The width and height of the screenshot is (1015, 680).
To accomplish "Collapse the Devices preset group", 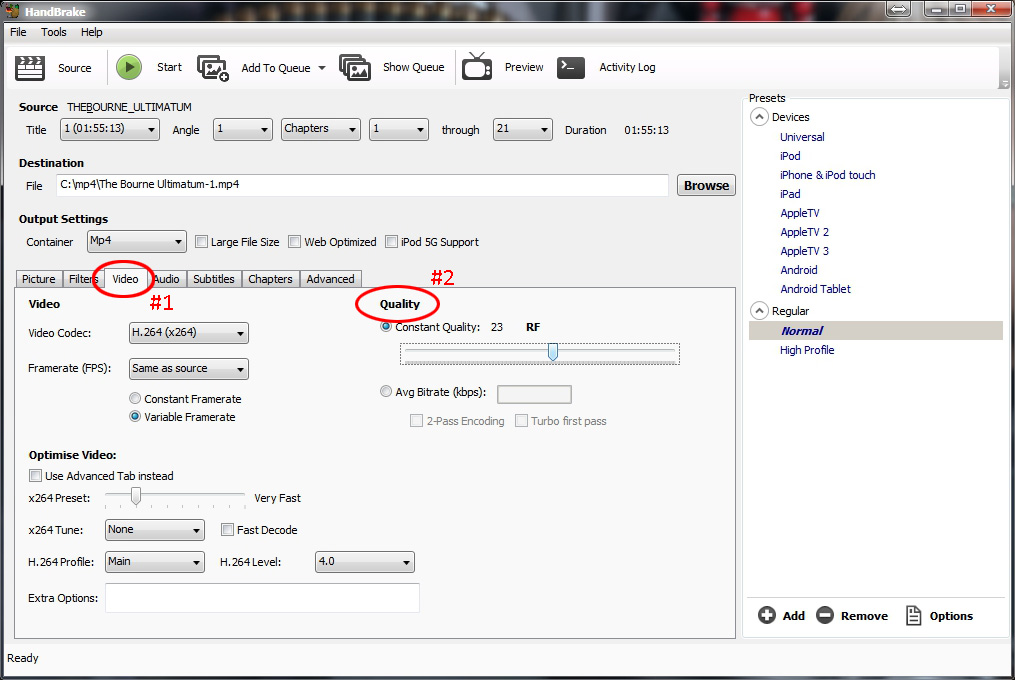I will (x=759, y=117).
